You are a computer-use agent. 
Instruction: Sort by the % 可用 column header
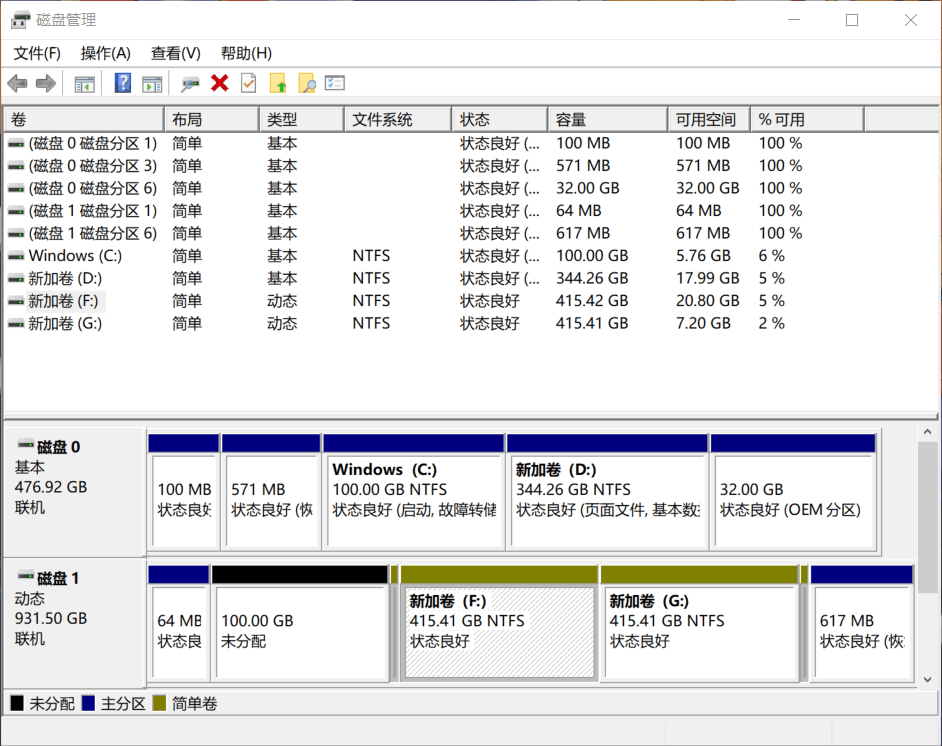[807, 120]
